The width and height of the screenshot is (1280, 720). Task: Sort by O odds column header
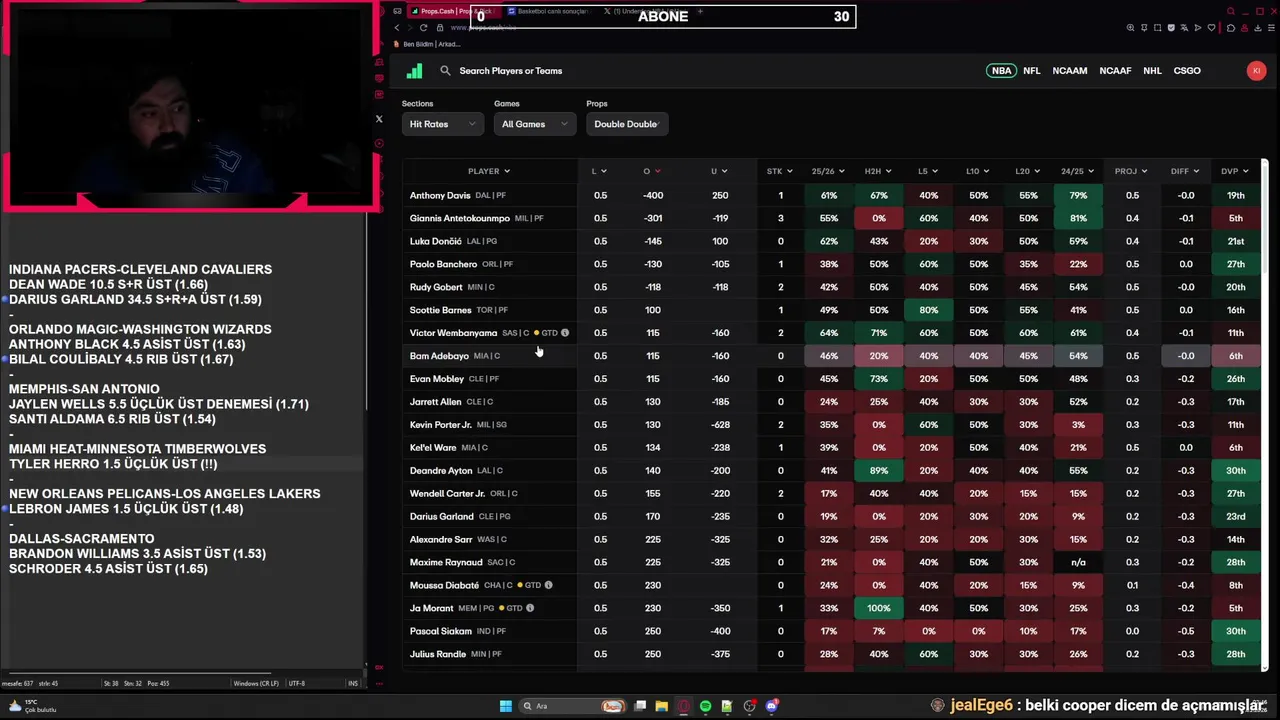[x=652, y=171]
